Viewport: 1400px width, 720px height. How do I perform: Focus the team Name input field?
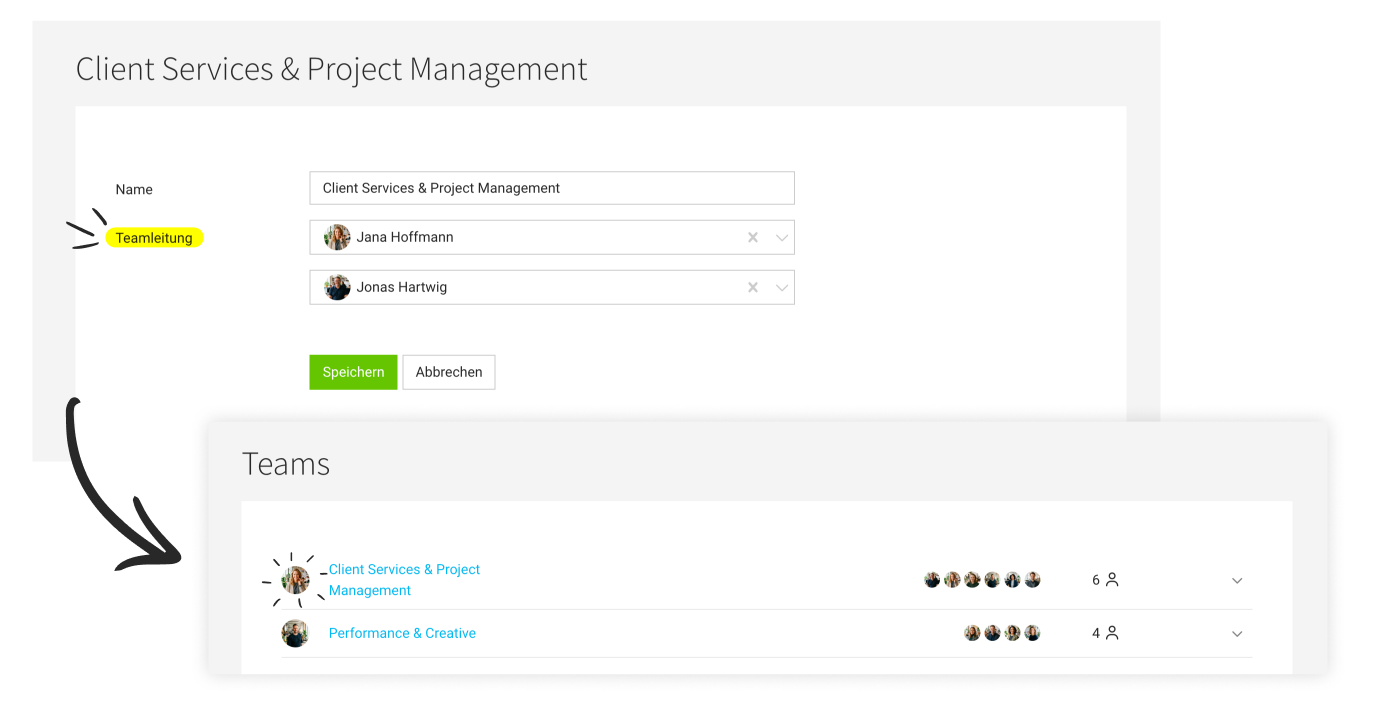[552, 188]
